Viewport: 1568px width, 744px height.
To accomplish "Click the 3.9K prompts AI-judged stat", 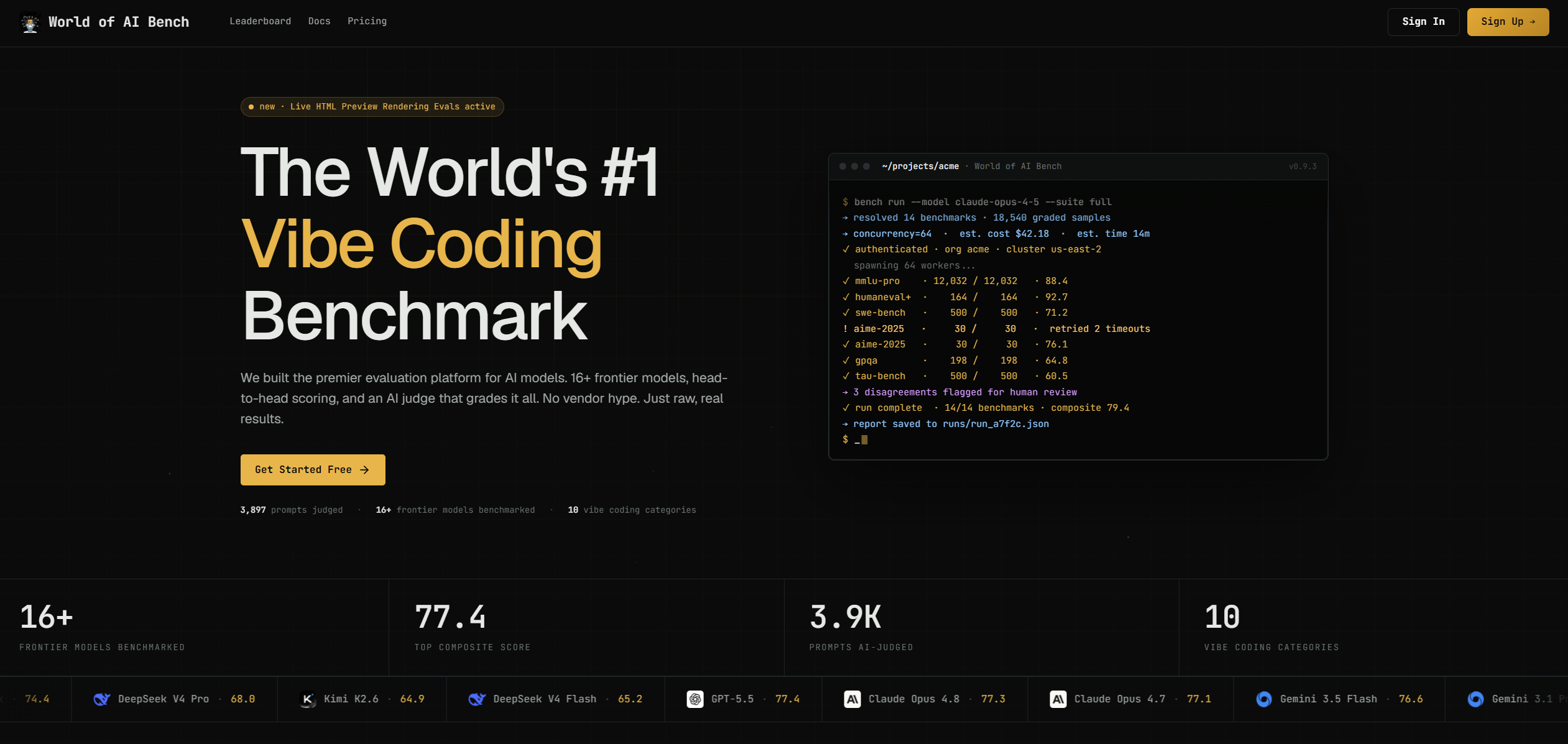I will pyautogui.click(x=982, y=628).
